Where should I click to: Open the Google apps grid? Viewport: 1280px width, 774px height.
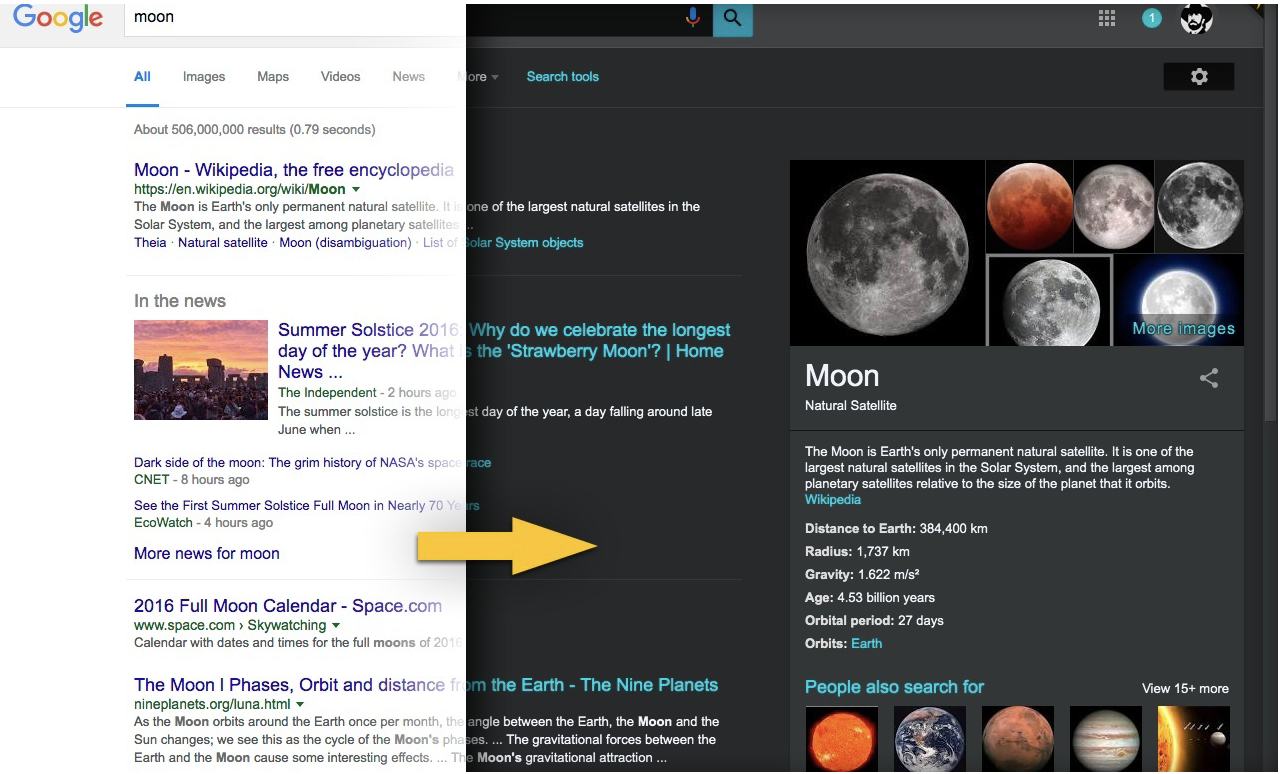1107,19
